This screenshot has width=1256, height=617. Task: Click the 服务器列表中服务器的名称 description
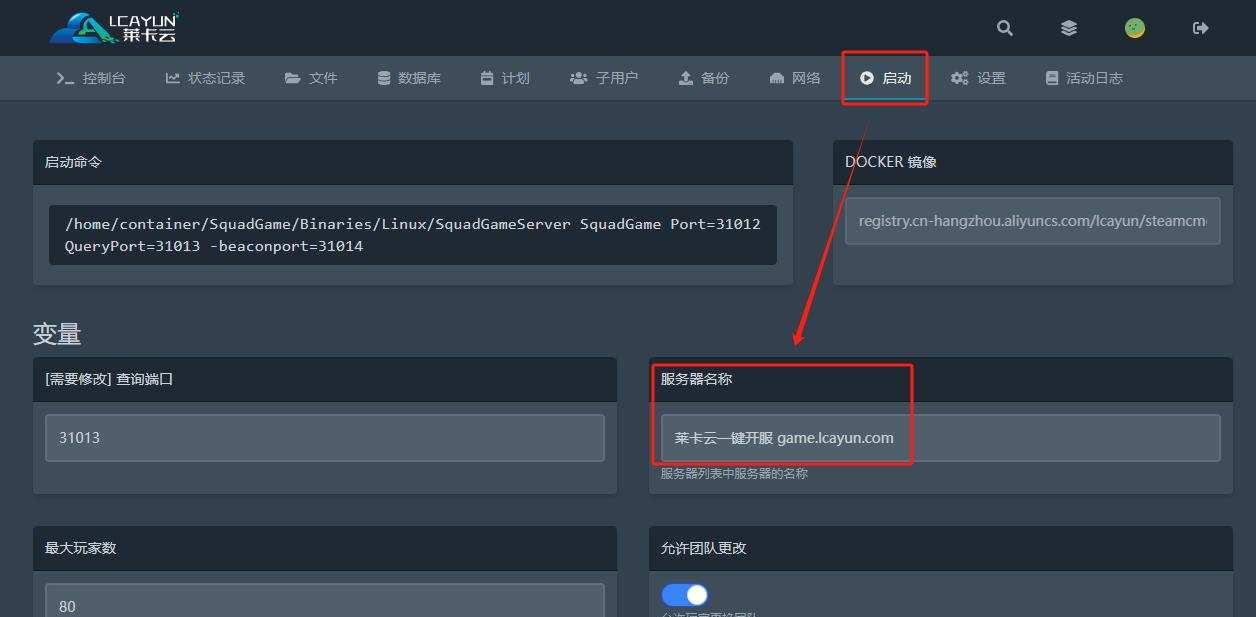click(734, 474)
